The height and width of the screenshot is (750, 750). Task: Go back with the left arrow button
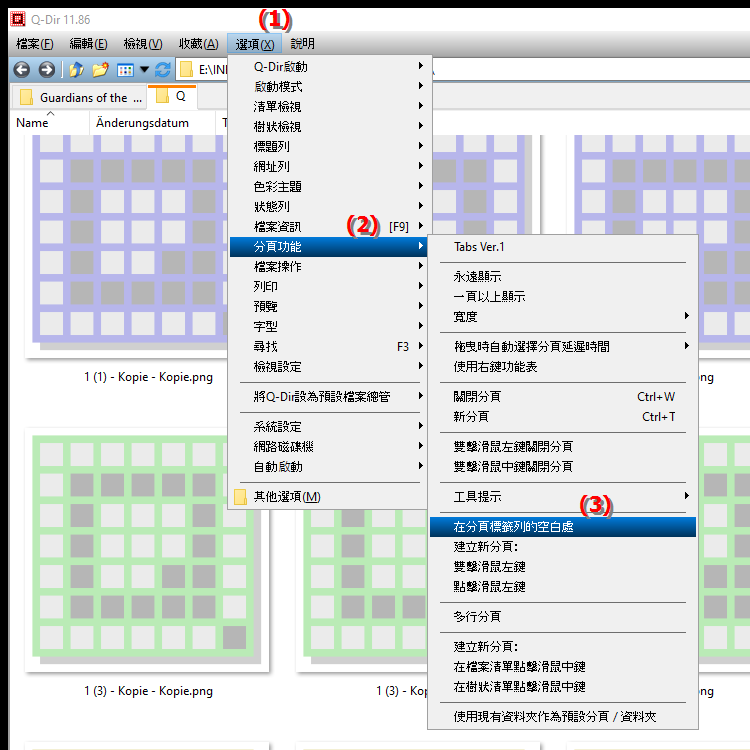(22, 70)
